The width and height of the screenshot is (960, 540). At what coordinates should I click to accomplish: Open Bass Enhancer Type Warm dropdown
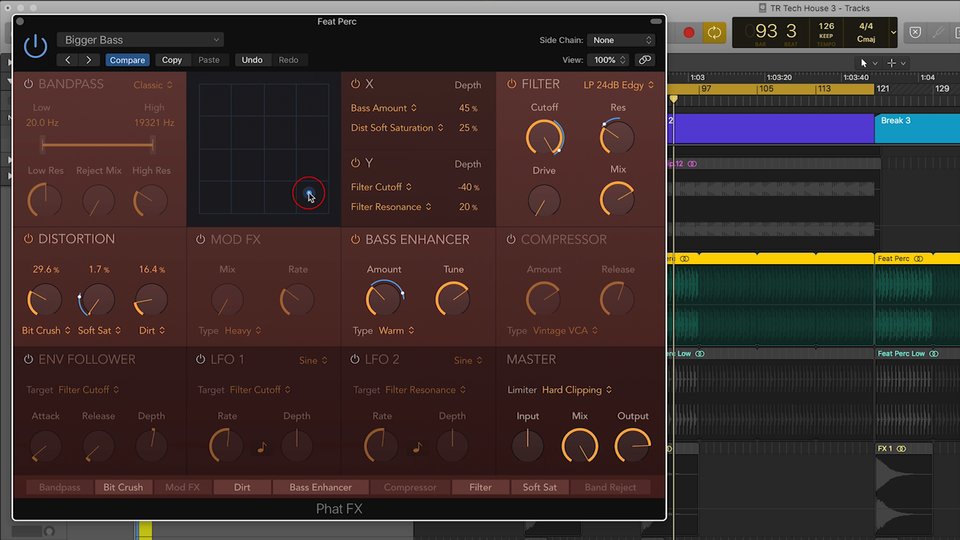[396, 331]
